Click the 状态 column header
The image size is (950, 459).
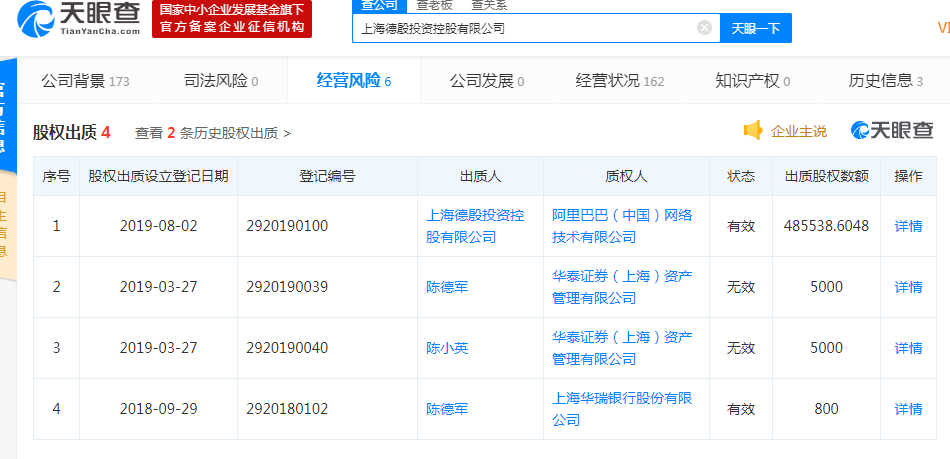[741, 176]
